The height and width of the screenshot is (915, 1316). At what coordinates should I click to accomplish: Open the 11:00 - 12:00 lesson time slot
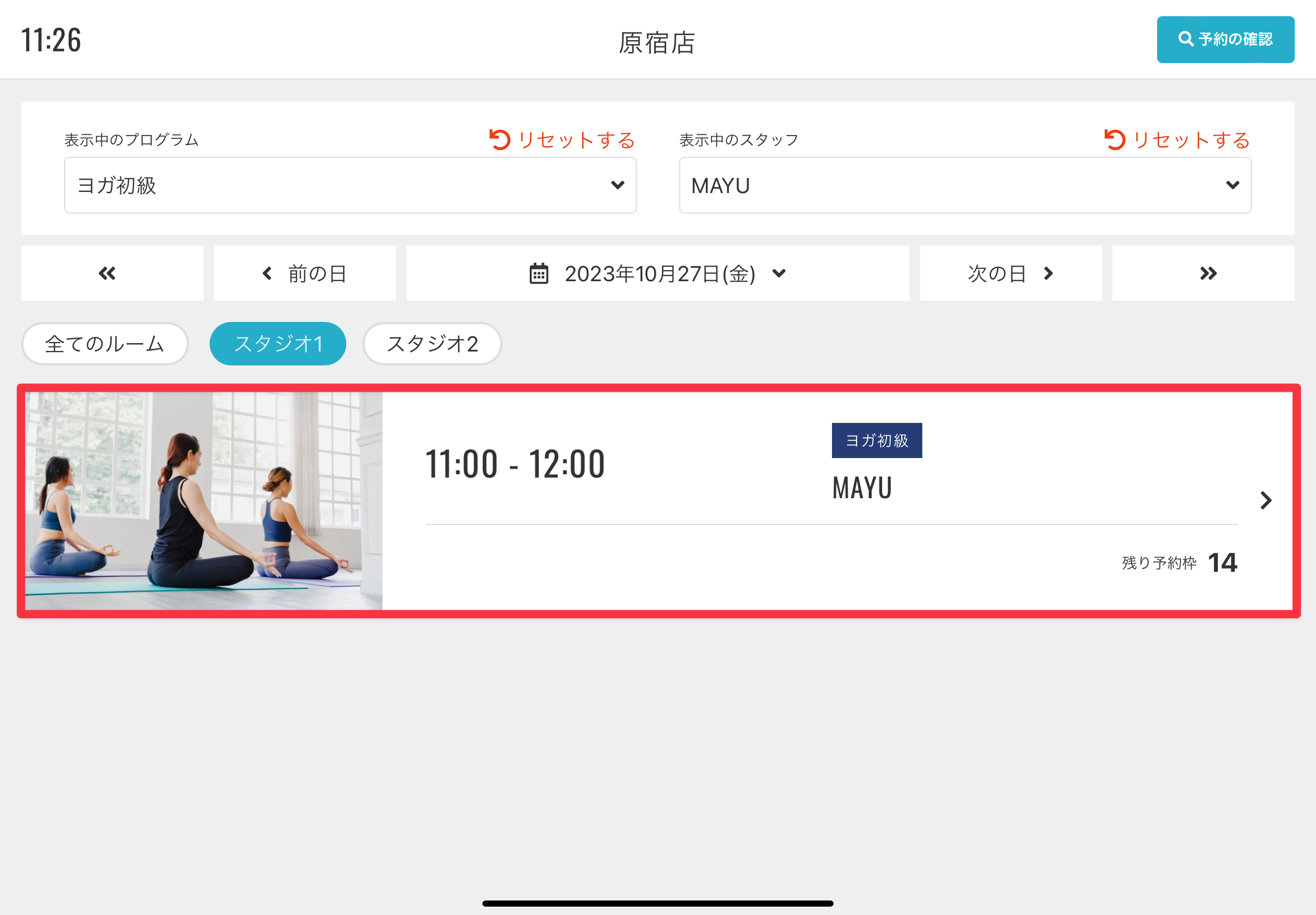pos(515,463)
